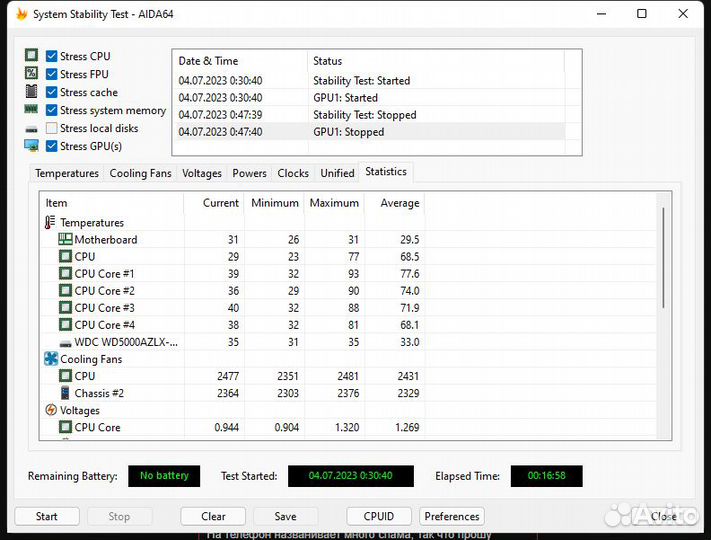Click the chip icon of CPU Core #4
The width and height of the screenshot is (711, 540).
[x=65, y=325]
